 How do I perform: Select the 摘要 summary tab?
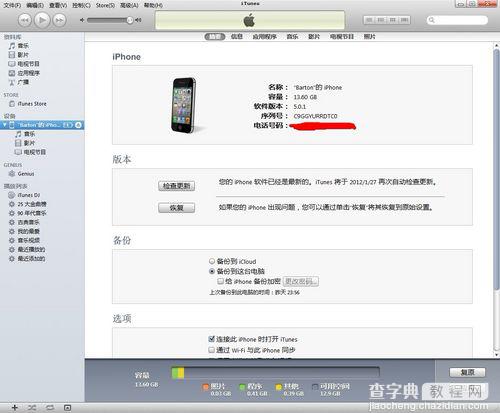(x=215, y=37)
